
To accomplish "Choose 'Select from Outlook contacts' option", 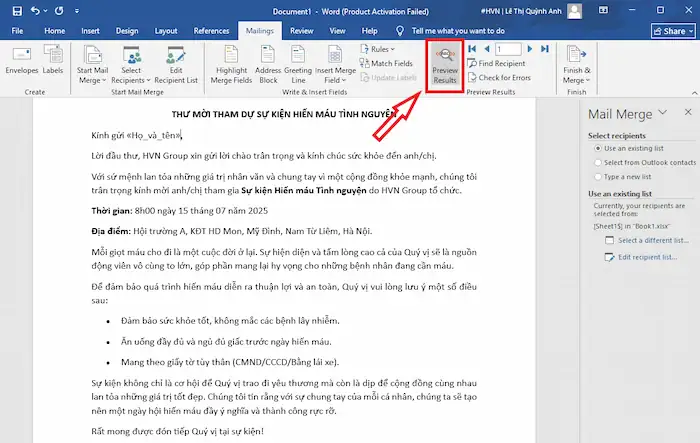I will (x=594, y=162).
